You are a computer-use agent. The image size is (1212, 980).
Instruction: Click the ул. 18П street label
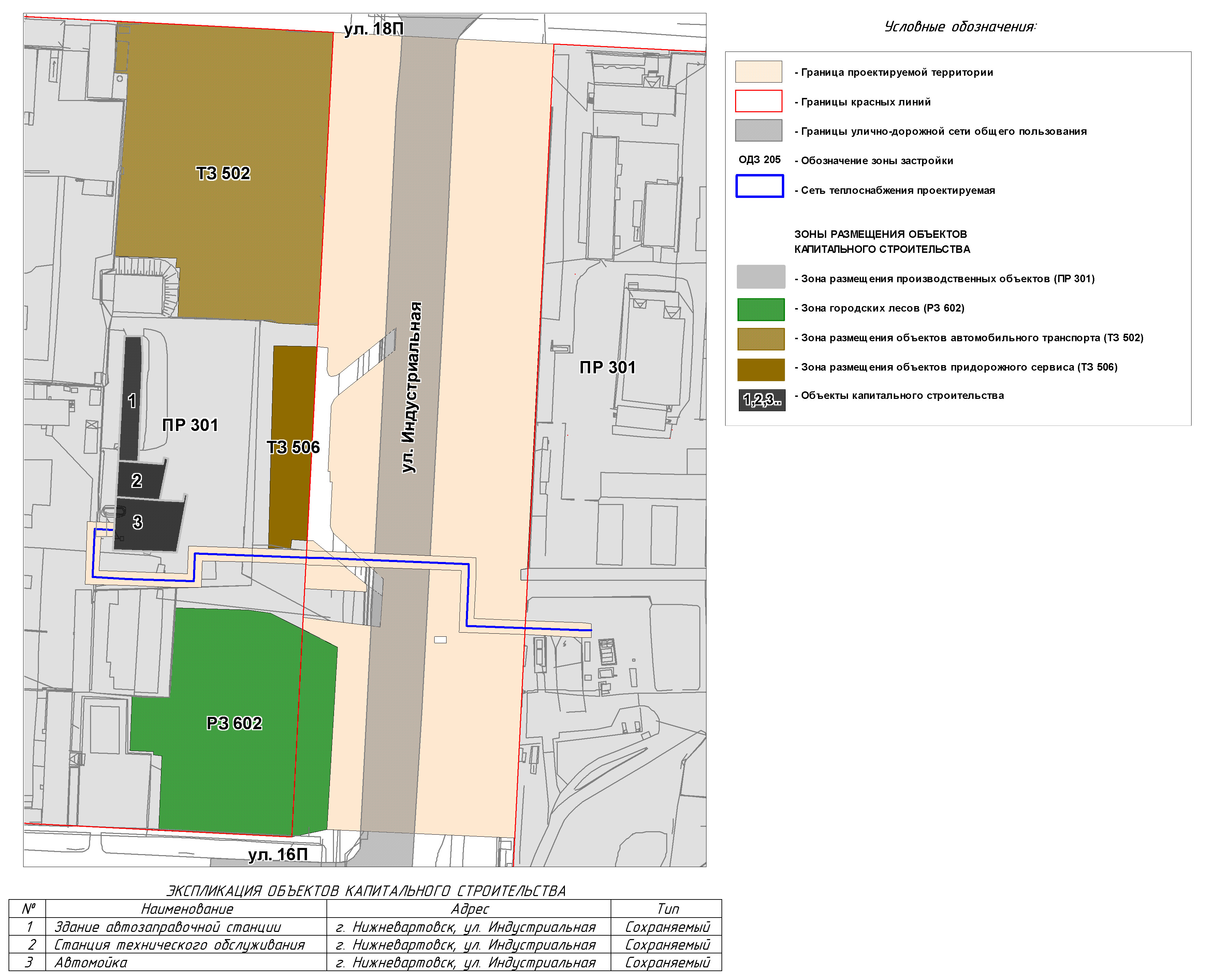[374, 29]
